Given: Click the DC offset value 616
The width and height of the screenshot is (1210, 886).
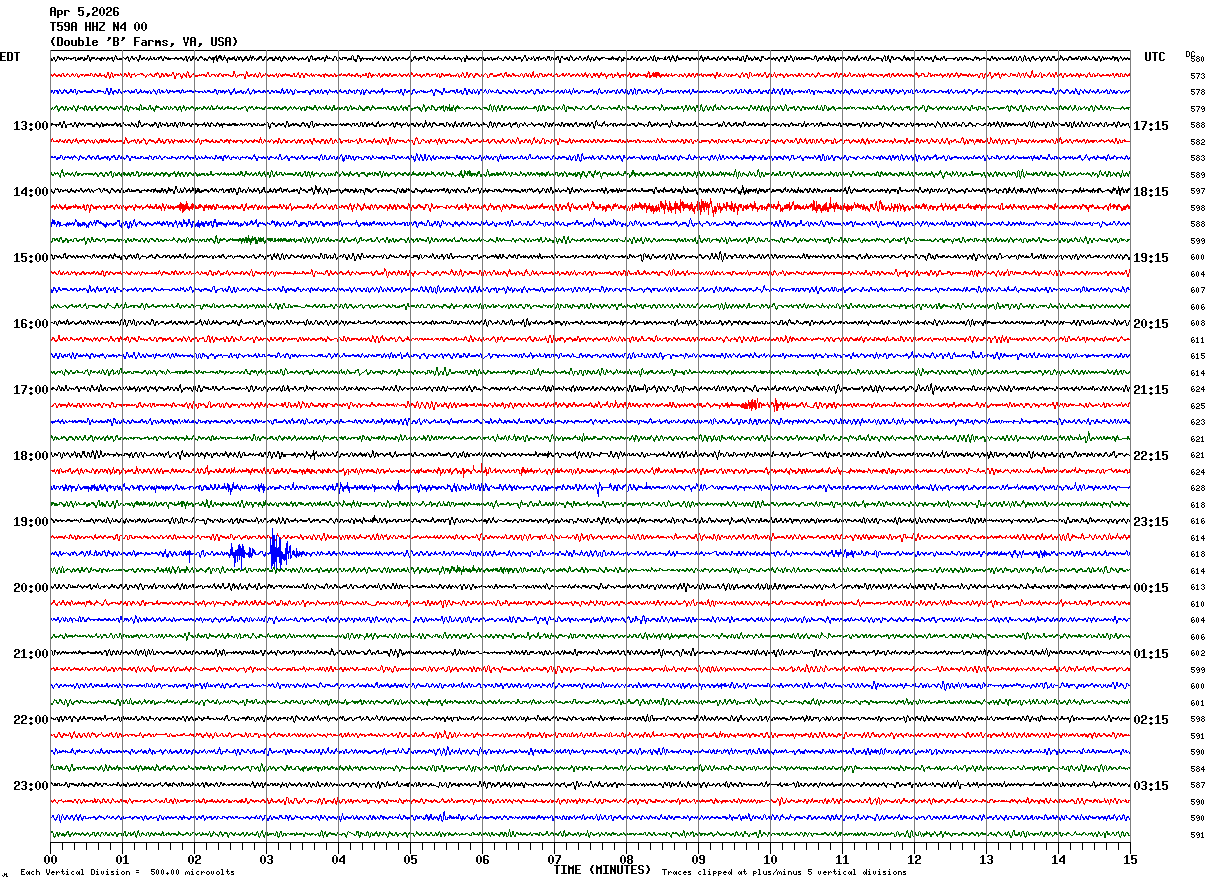Looking at the screenshot, I should tap(1197, 521).
